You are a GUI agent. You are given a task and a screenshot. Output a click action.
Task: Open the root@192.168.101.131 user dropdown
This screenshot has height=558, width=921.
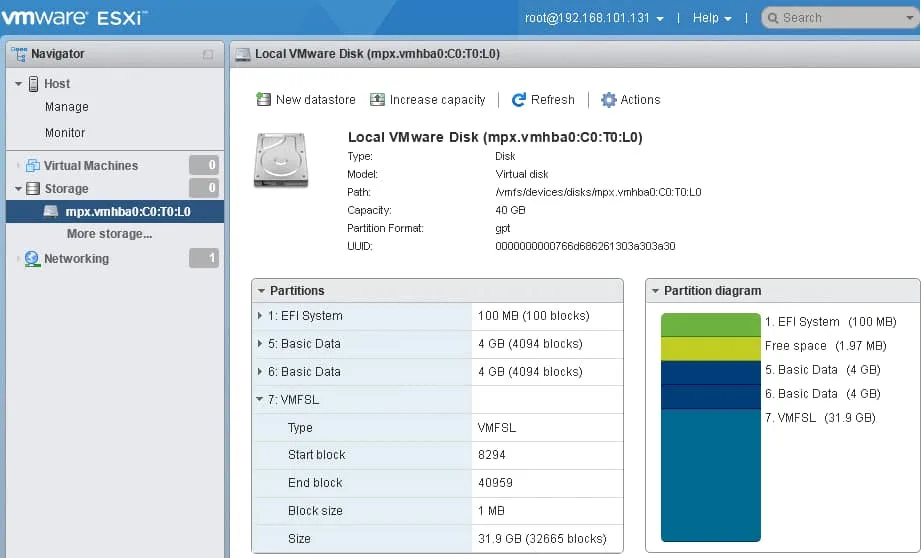(594, 18)
